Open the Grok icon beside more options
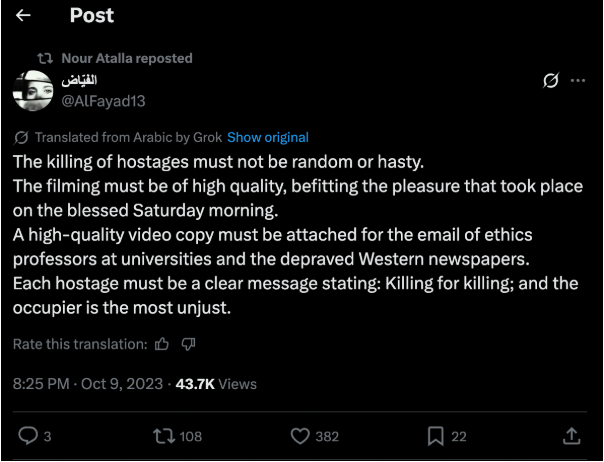 pyautogui.click(x=548, y=81)
